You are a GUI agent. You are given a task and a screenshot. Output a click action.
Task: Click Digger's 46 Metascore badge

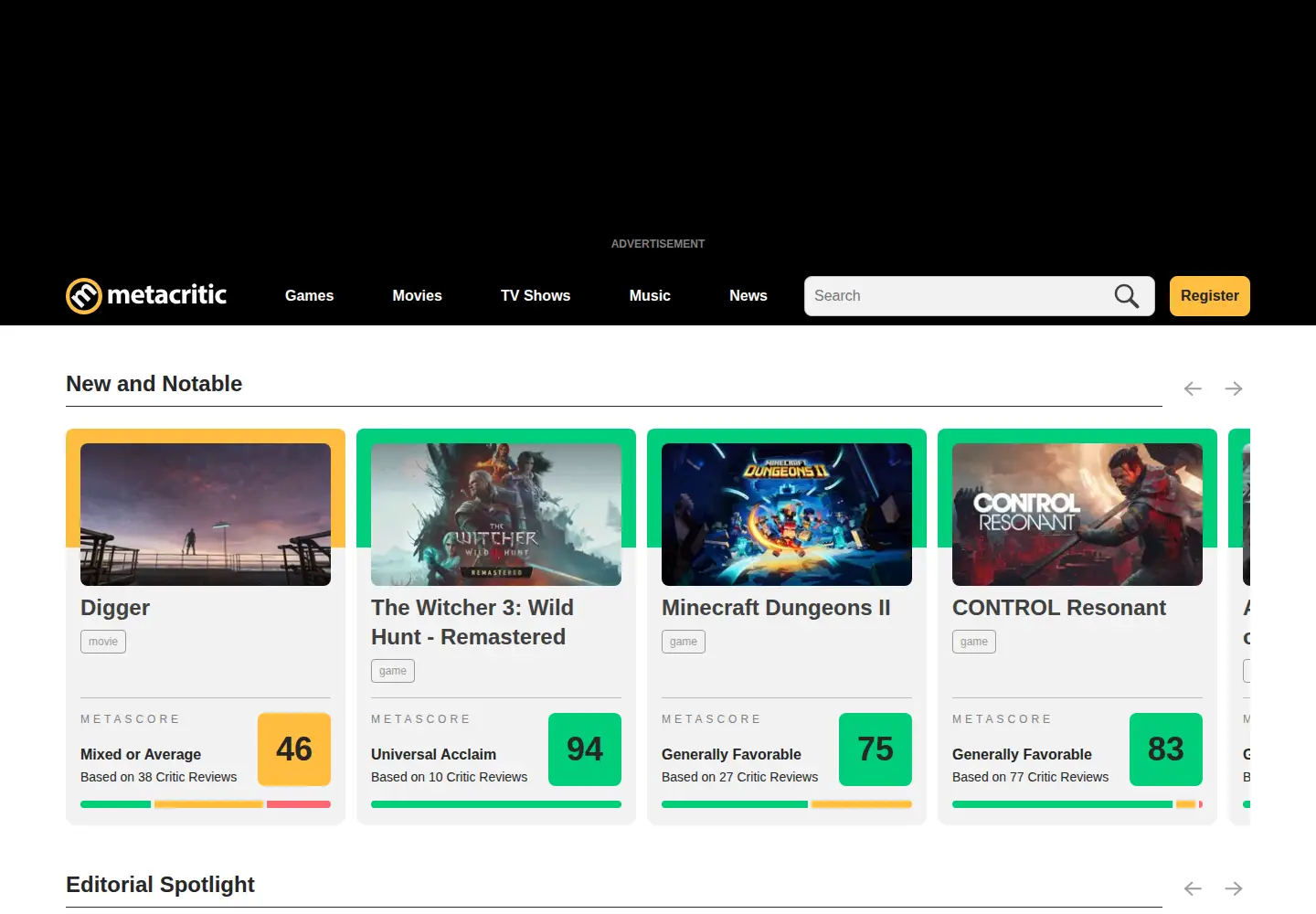294,749
